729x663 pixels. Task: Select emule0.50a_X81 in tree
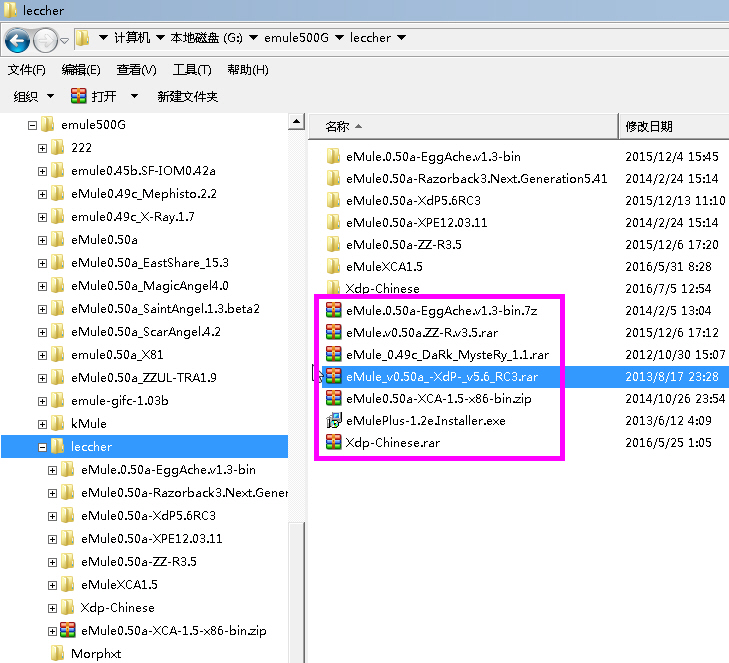[x=117, y=355]
